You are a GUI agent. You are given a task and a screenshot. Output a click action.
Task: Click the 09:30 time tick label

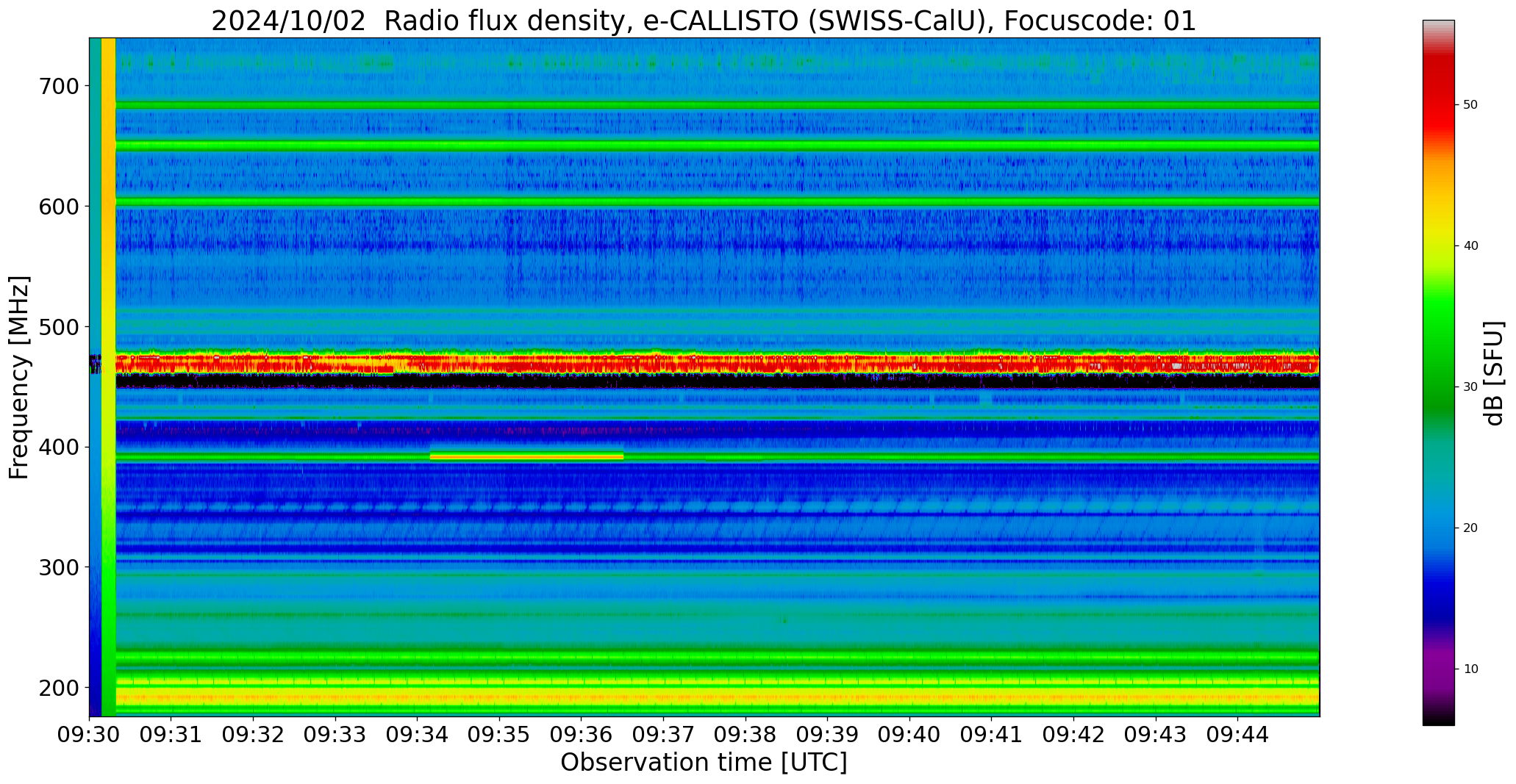point(90,735)
